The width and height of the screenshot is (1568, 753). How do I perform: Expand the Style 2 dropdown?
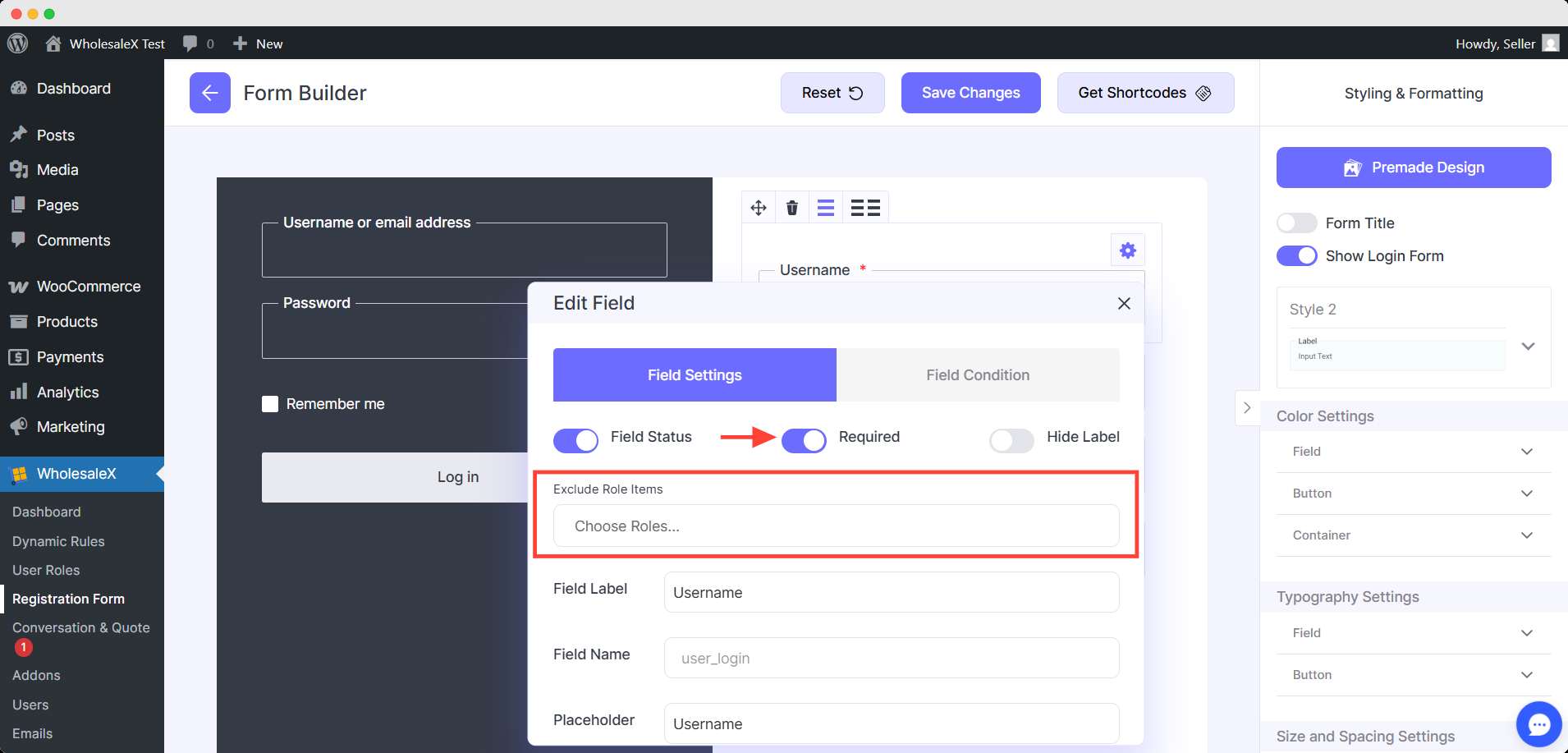coord(1528,347)
